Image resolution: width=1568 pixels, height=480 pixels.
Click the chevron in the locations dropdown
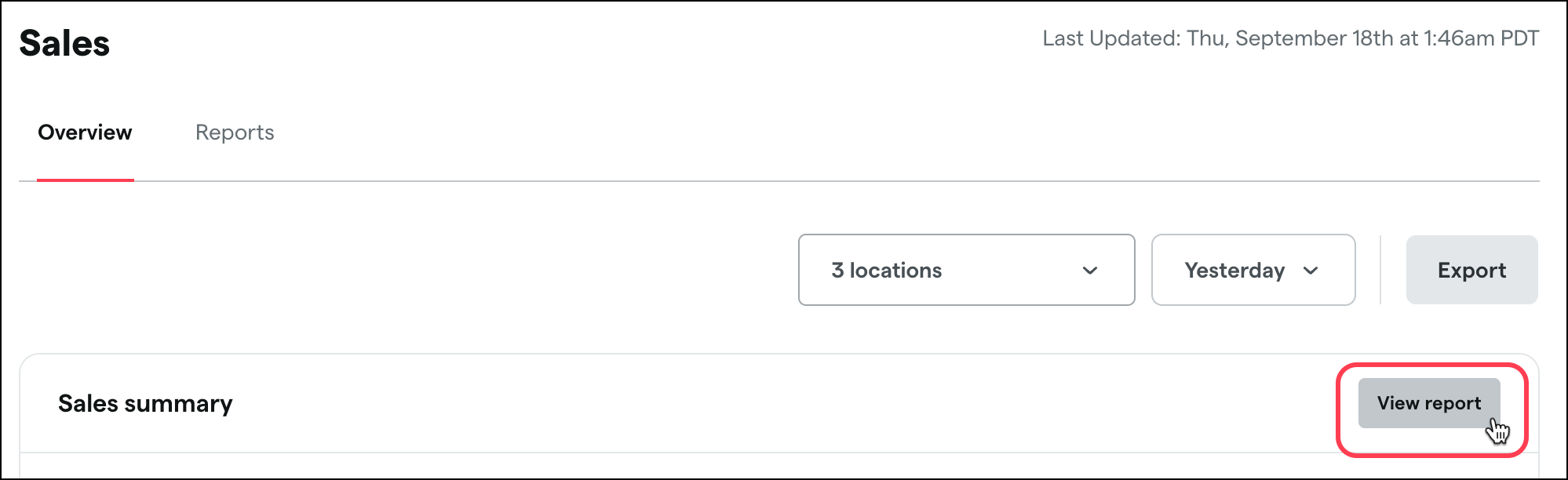[x=1089, y=271]
